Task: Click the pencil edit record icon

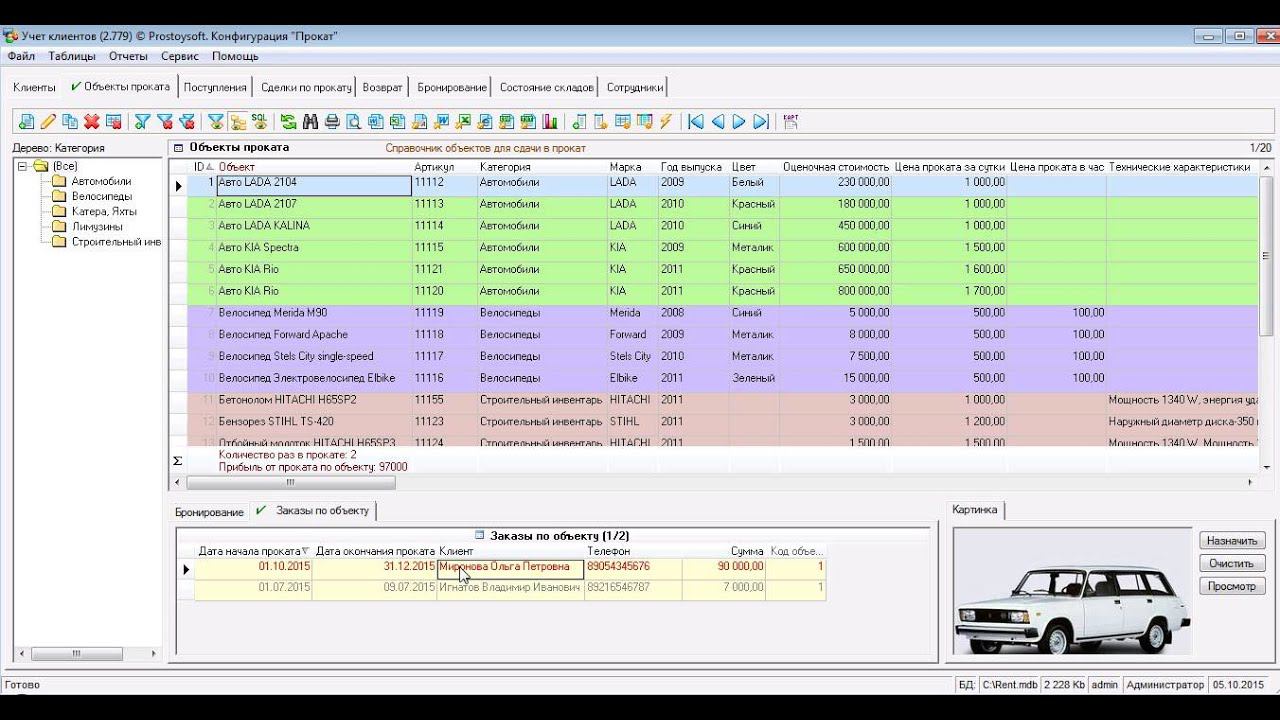Action: pyautogui.click(x=48, y=122)
